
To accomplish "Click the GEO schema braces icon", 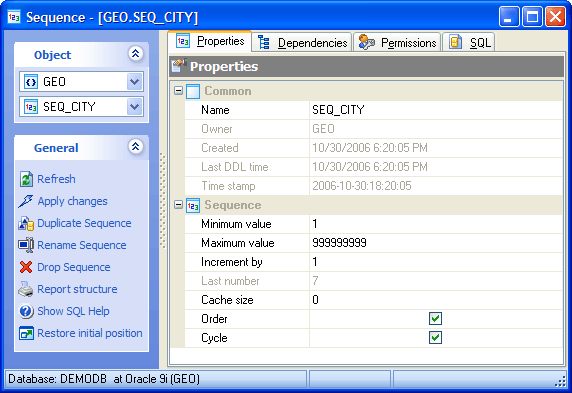I will click(31, 82).
